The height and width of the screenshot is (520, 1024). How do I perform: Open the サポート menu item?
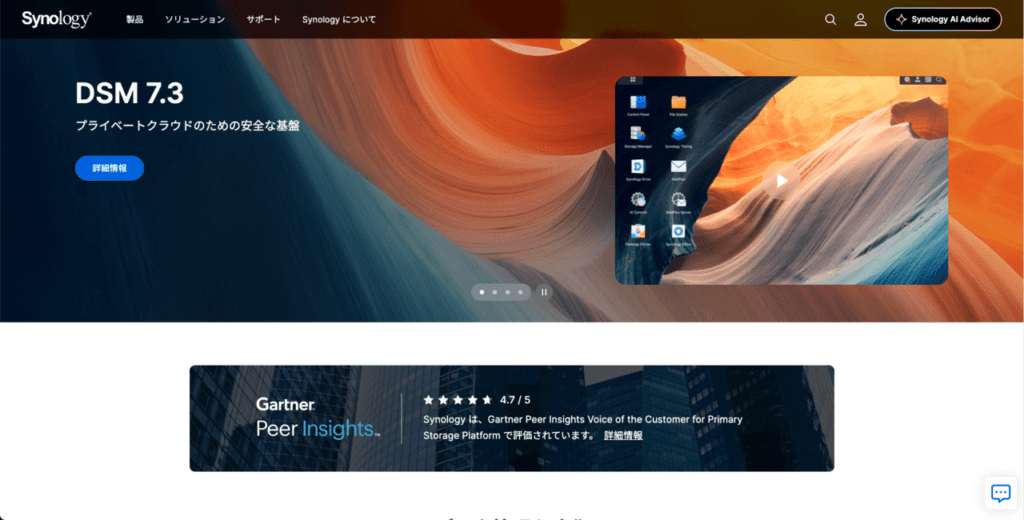click(x=263, y=20)
